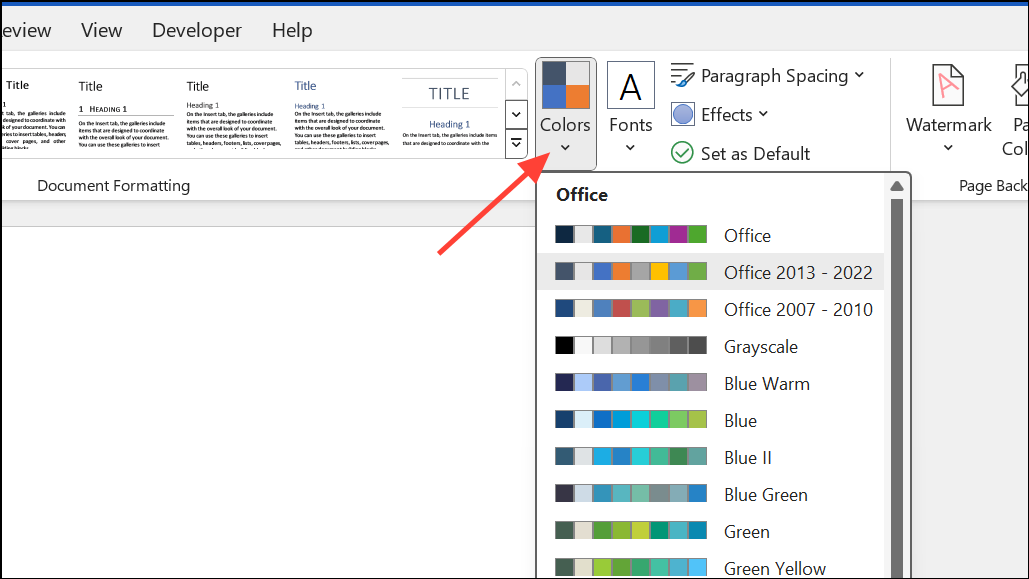Viewport: 1029px width, 579px height.
Task: Open the Watermark gallery
Action: pos(948,108)
